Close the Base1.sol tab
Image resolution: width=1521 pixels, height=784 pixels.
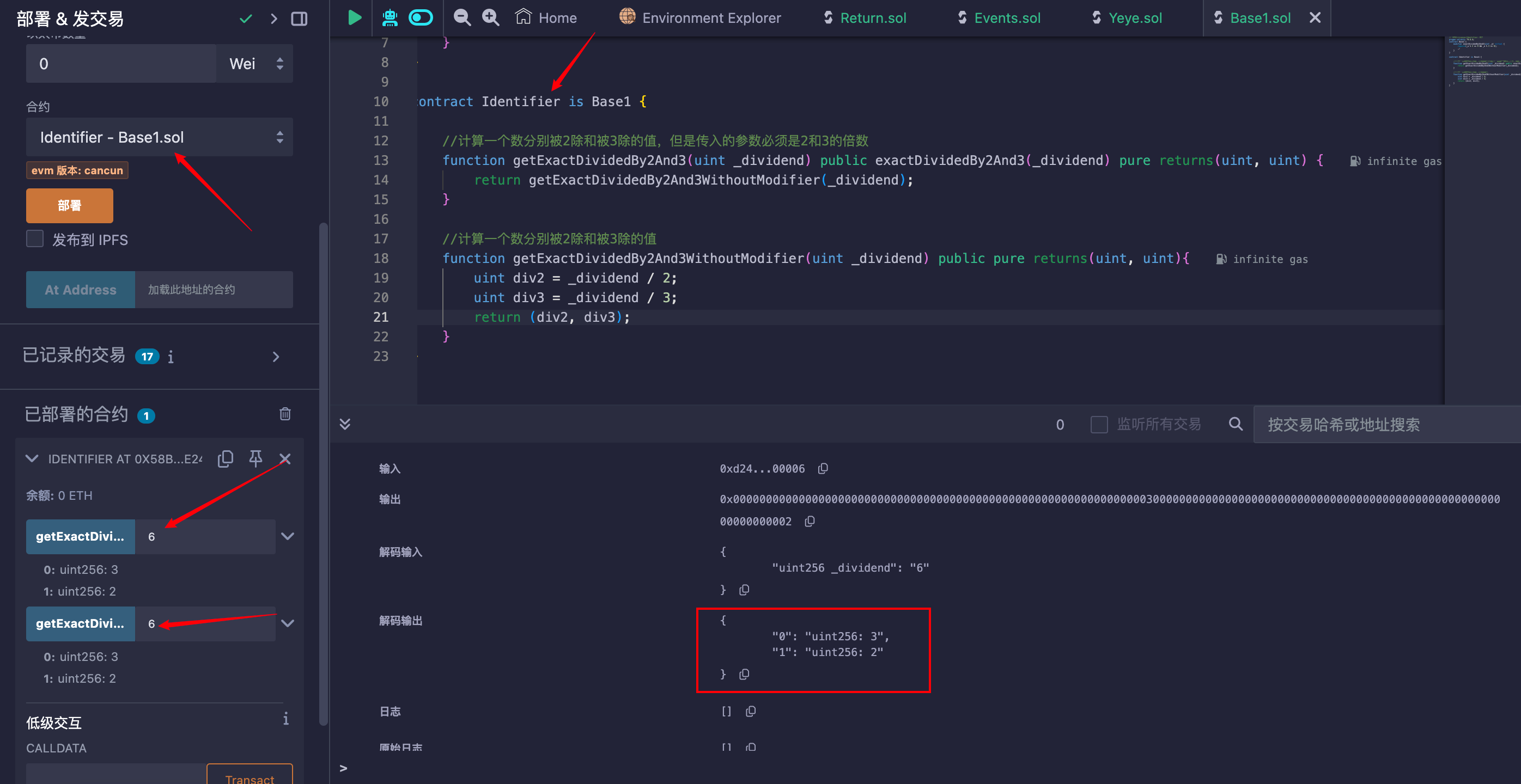click(1315, 18)
